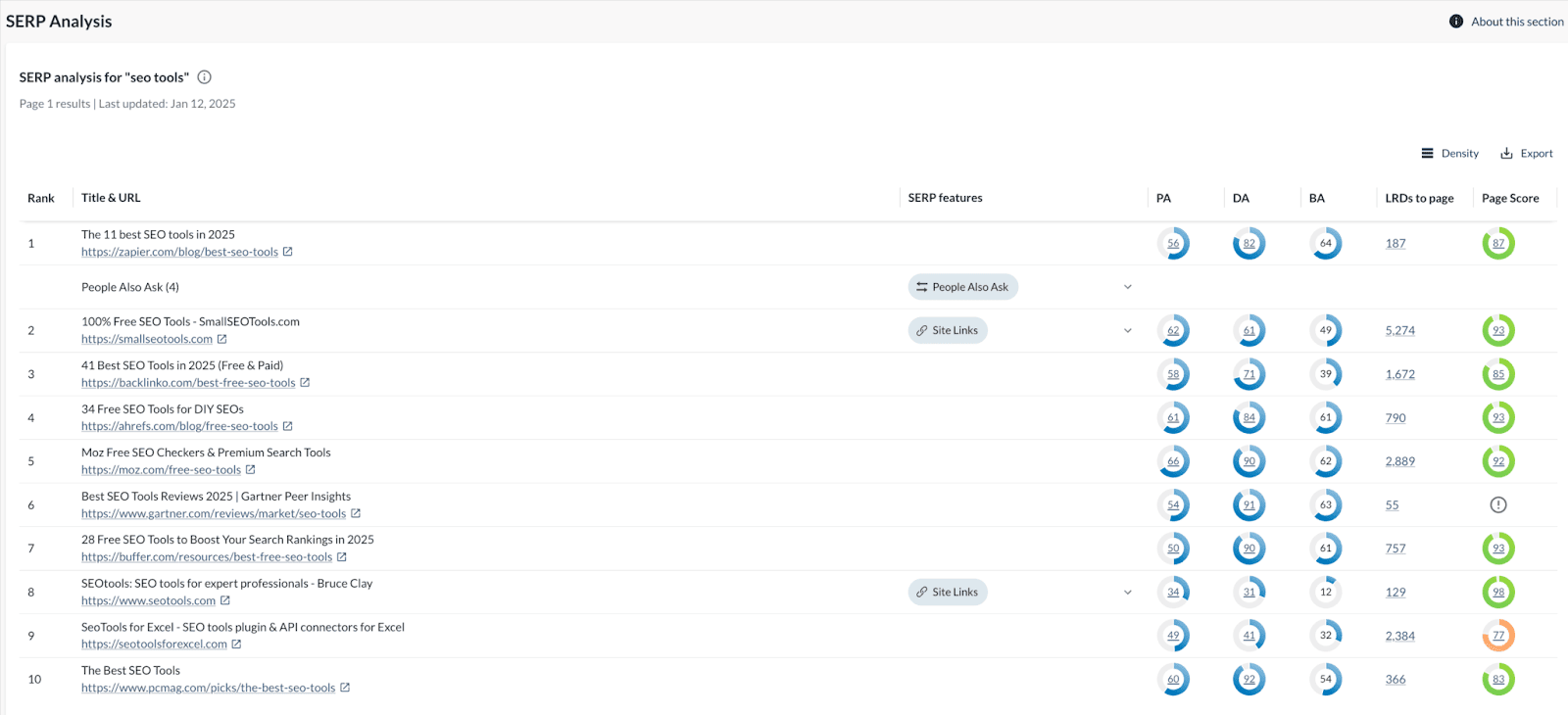This screenshot has width=1568, height=716.
Task: Open external link icon for moz.com URL
Action: coord(251,470)
